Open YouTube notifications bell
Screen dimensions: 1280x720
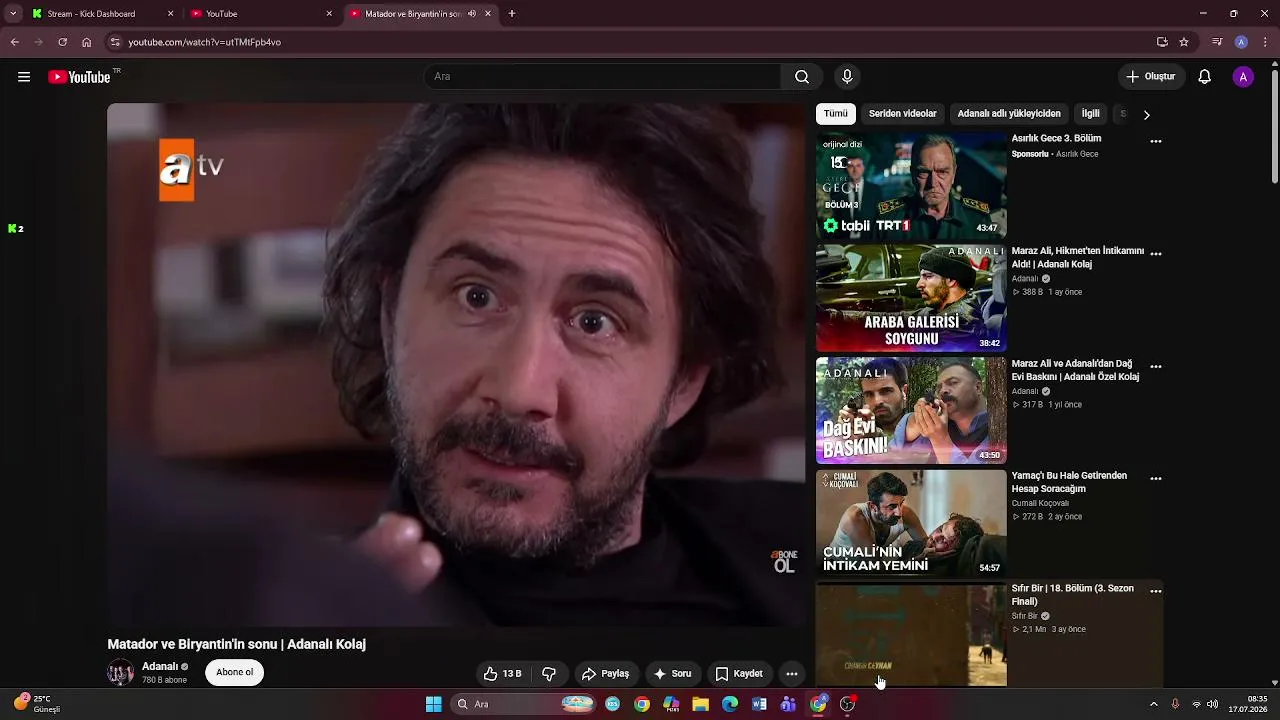coord(1205,77)
